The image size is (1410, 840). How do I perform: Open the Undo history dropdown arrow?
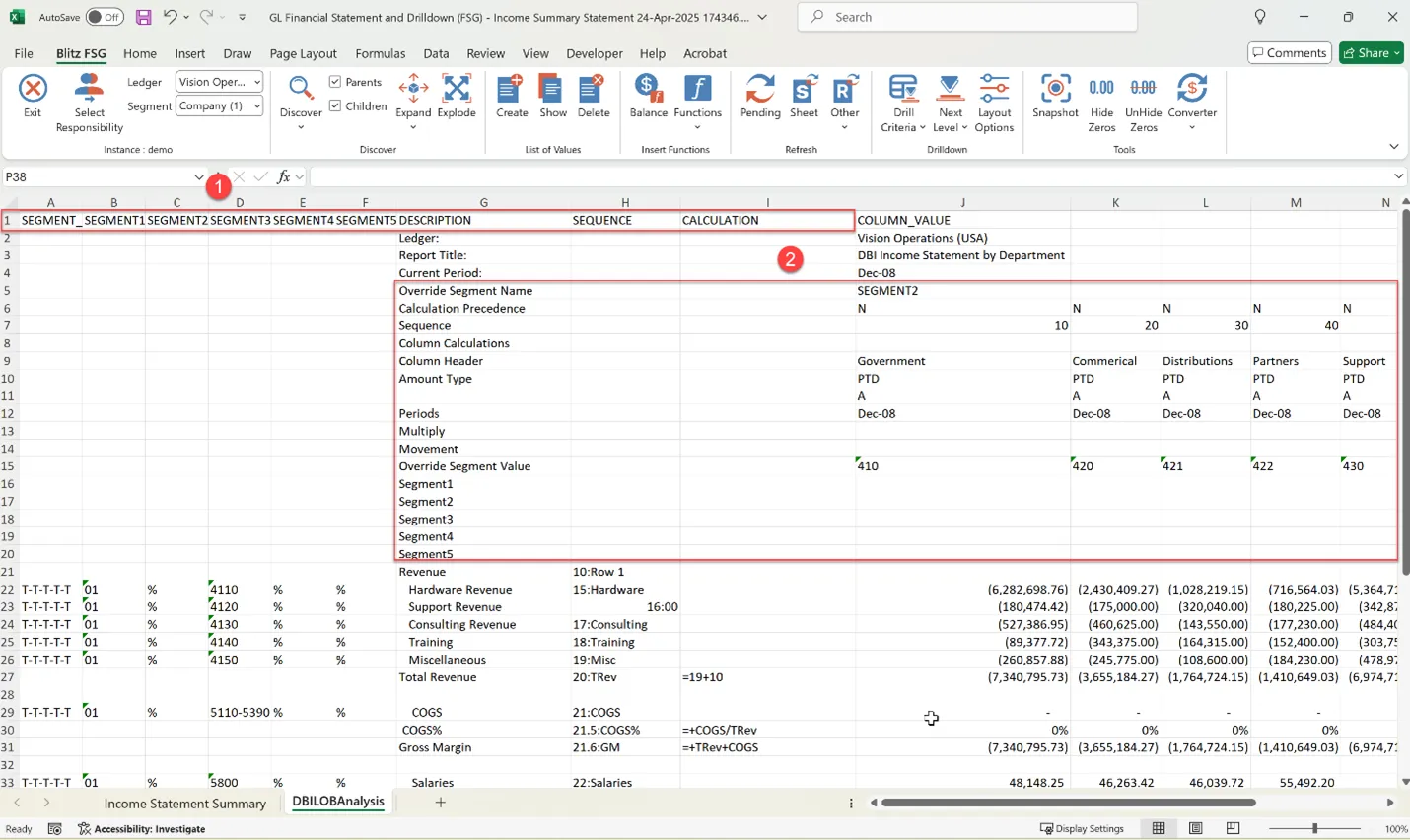pos(186,17)
